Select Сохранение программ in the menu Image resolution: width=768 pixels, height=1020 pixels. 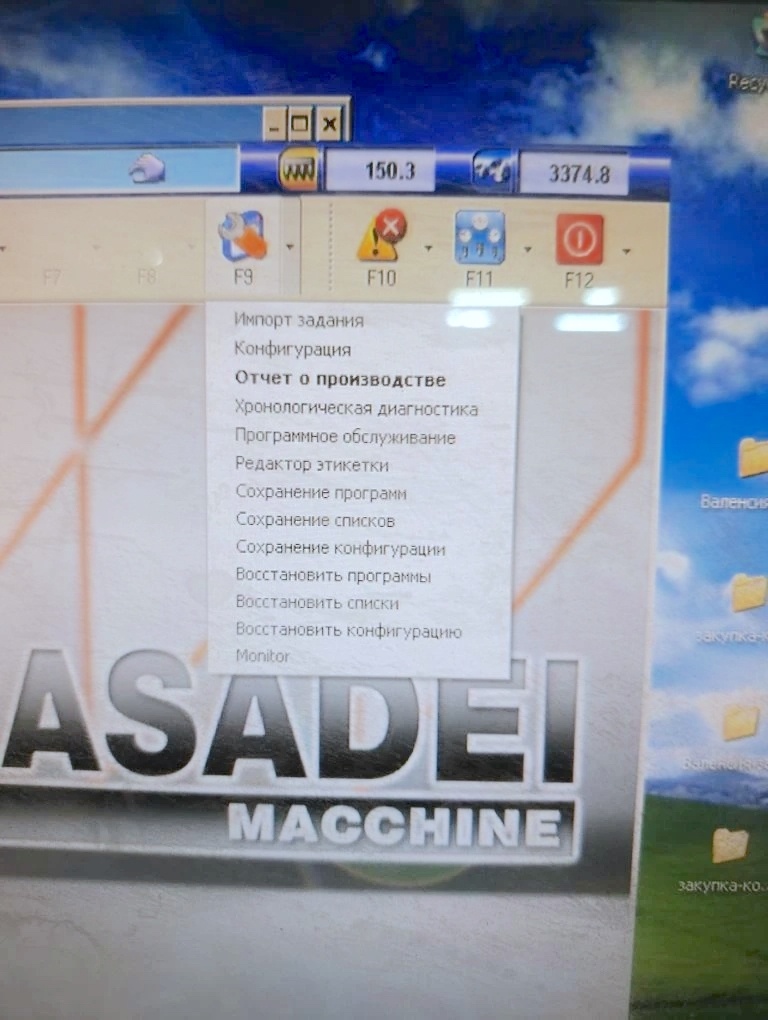[320, 493]
